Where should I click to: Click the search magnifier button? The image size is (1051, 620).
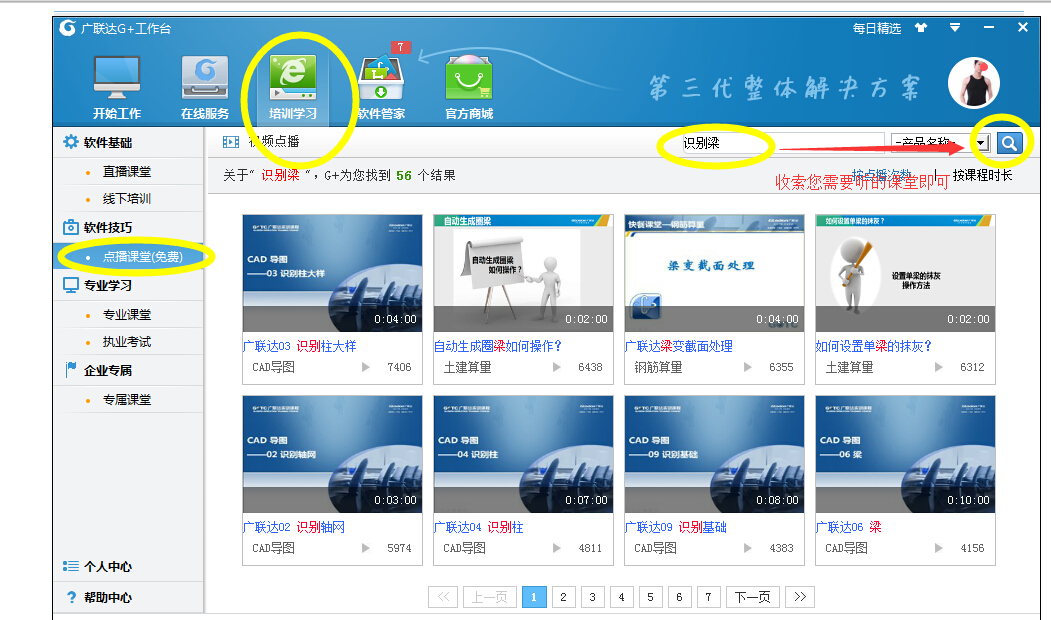coord(1009,143)
